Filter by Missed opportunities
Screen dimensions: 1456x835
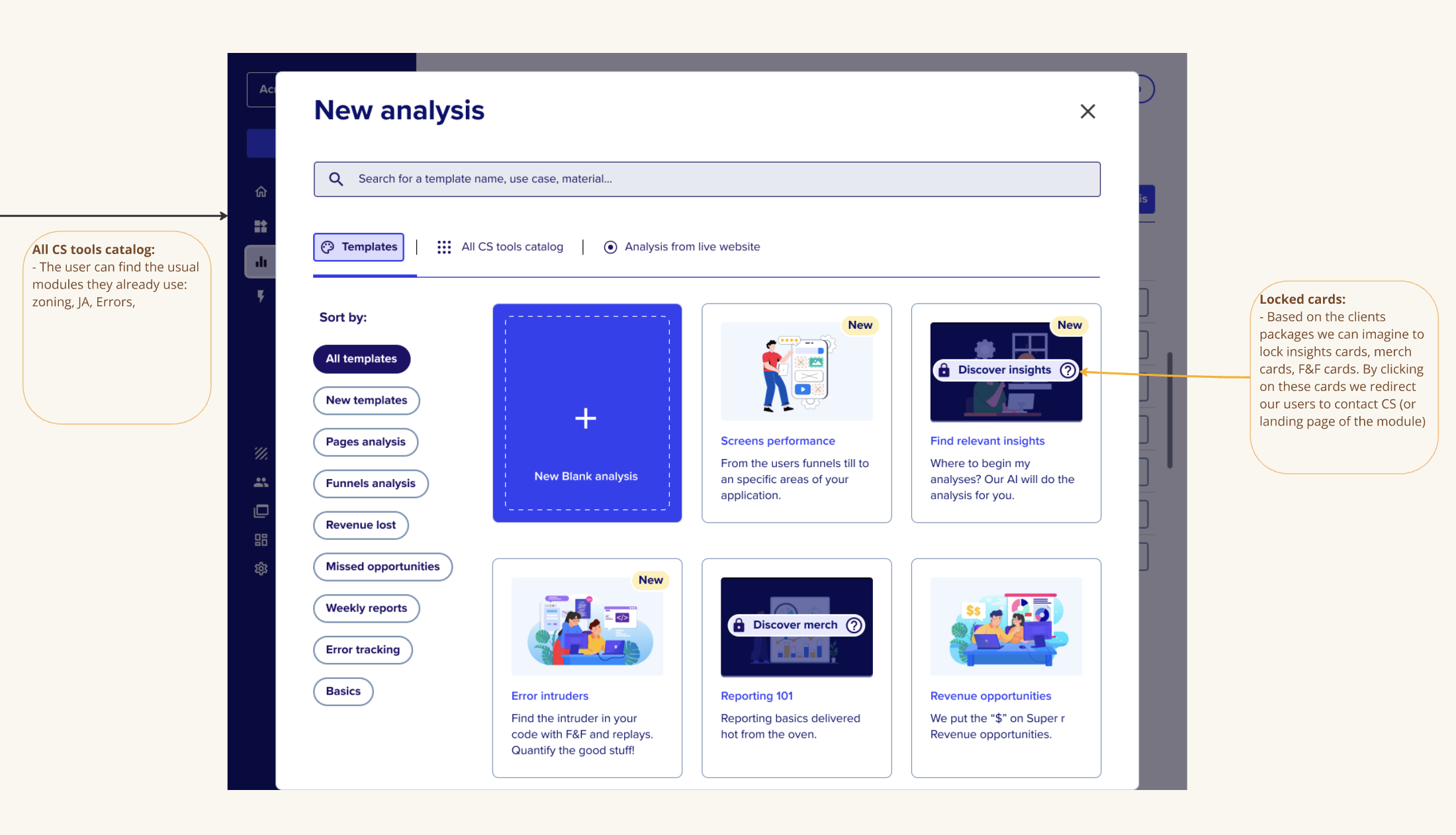tap(382, 567)
